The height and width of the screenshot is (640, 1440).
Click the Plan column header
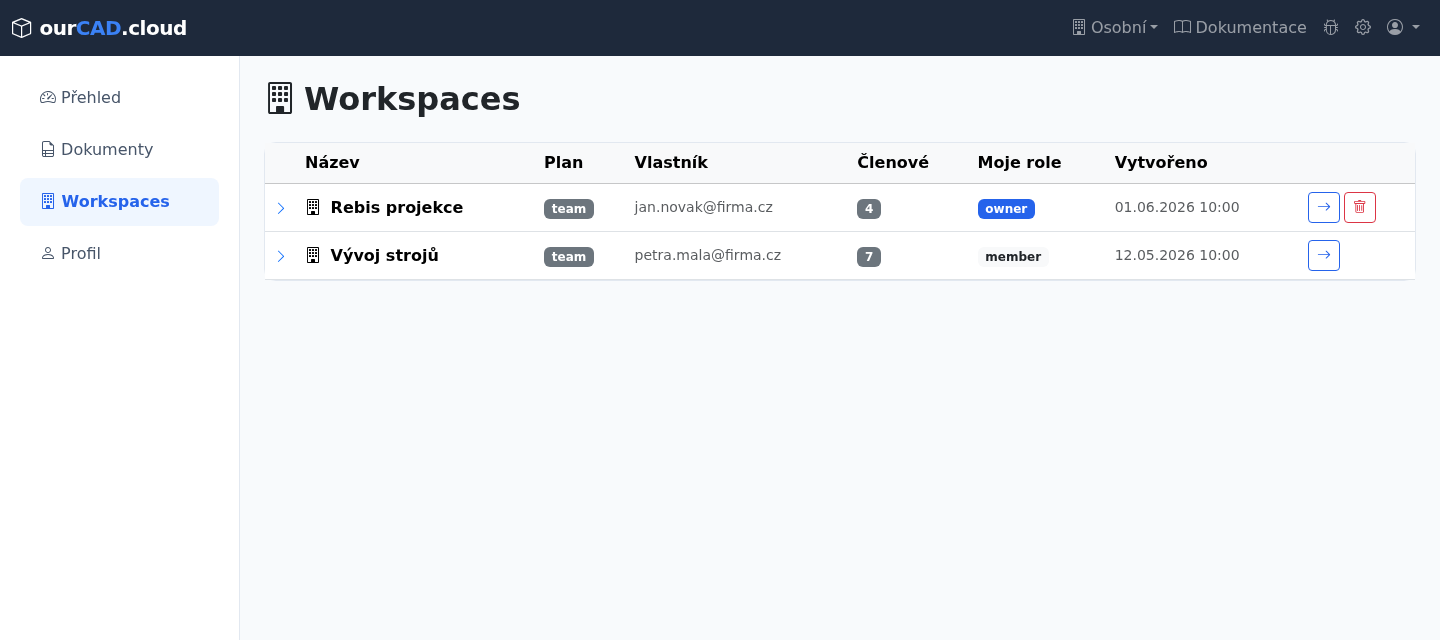click(x=563, y=162)
